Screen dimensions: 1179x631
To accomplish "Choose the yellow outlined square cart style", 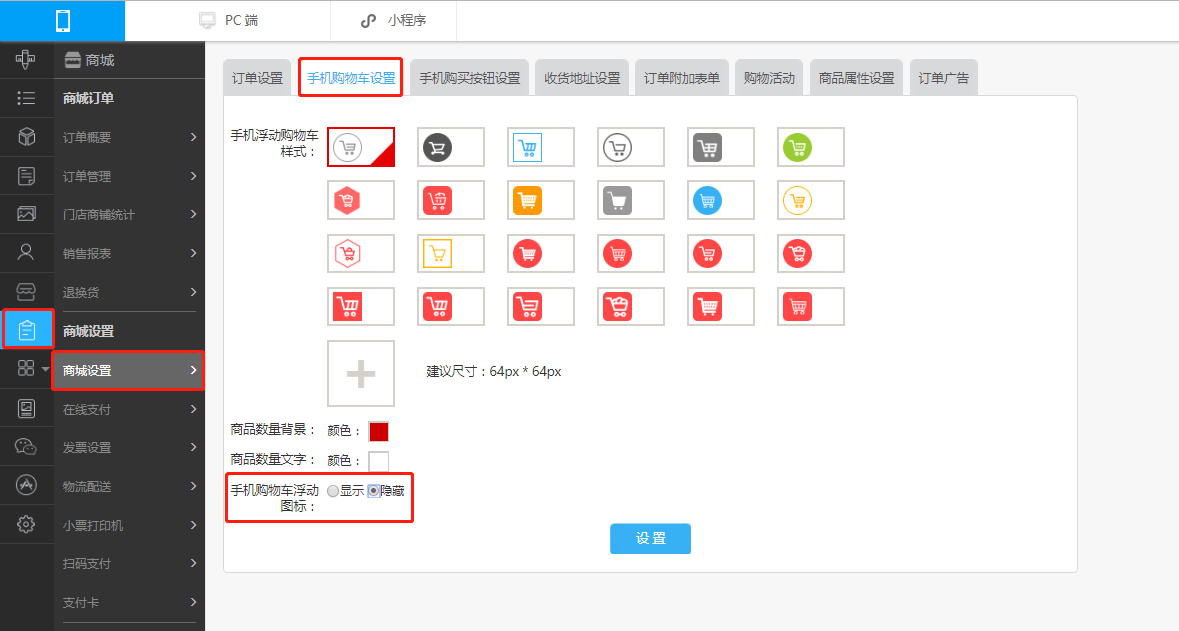I will [x=450, y=253].
